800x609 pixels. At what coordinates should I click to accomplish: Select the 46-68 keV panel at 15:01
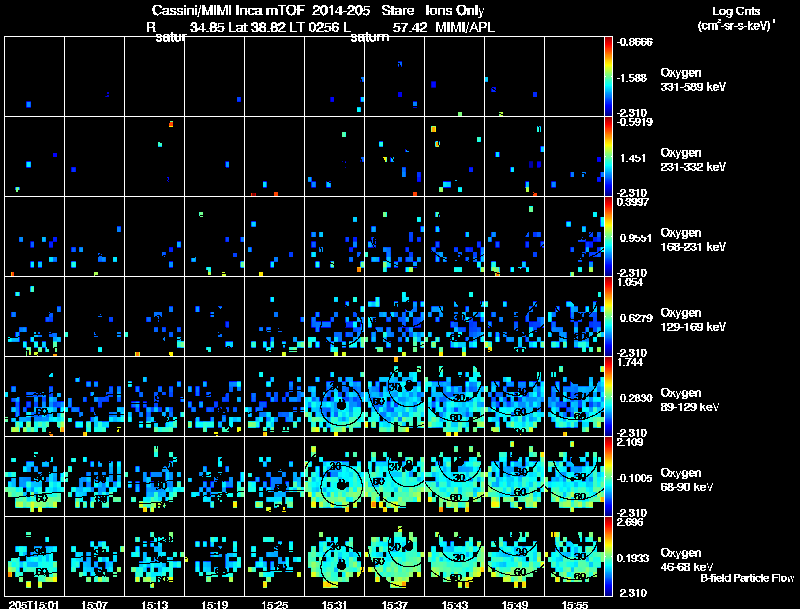(x=35, y=556)
